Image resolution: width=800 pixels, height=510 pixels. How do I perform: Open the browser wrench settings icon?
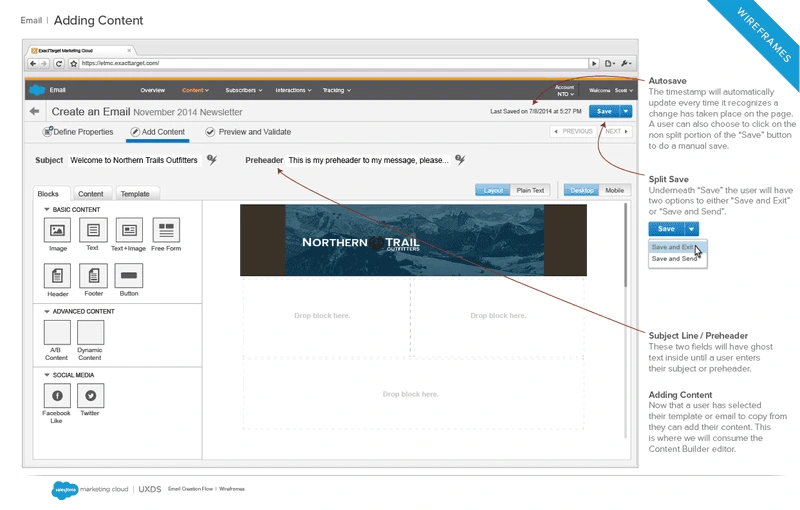[x=626, y=63]
